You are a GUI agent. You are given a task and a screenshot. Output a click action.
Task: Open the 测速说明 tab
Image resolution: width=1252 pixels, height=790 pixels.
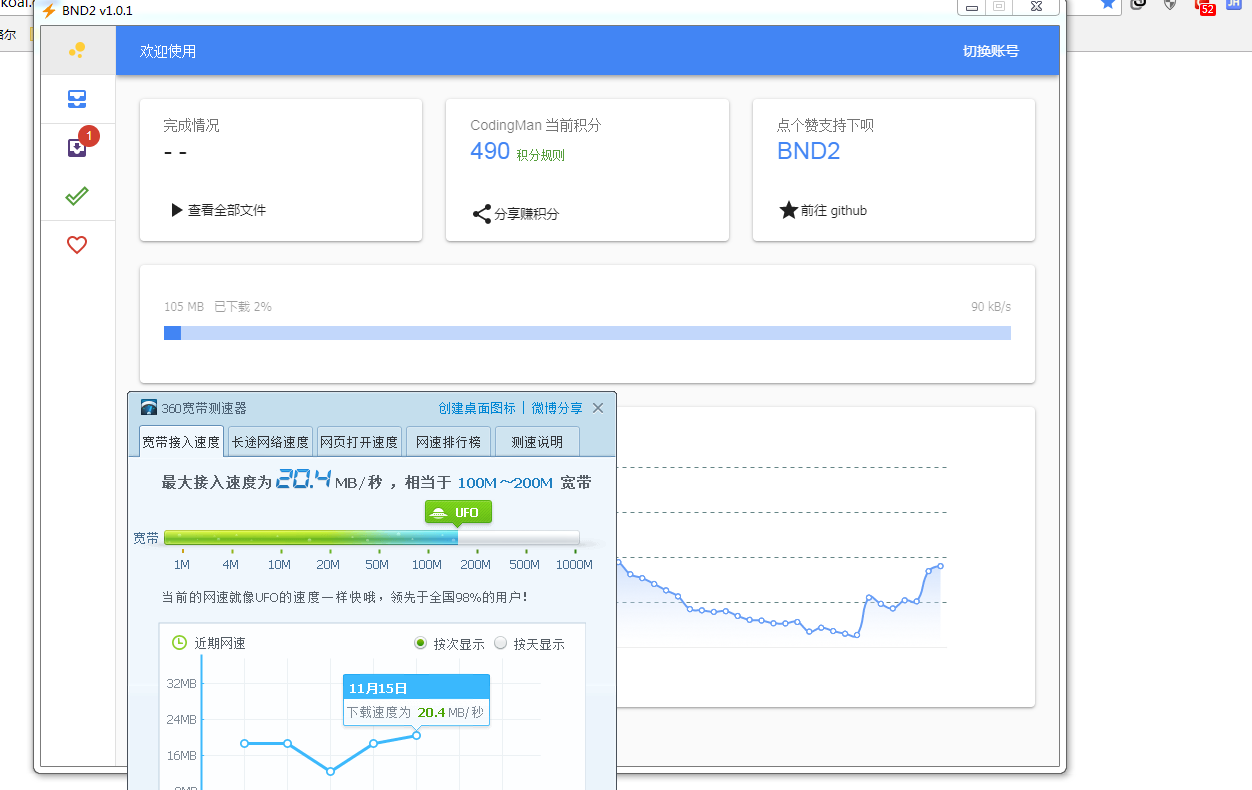pyautogui.click(x=537, y=442)
